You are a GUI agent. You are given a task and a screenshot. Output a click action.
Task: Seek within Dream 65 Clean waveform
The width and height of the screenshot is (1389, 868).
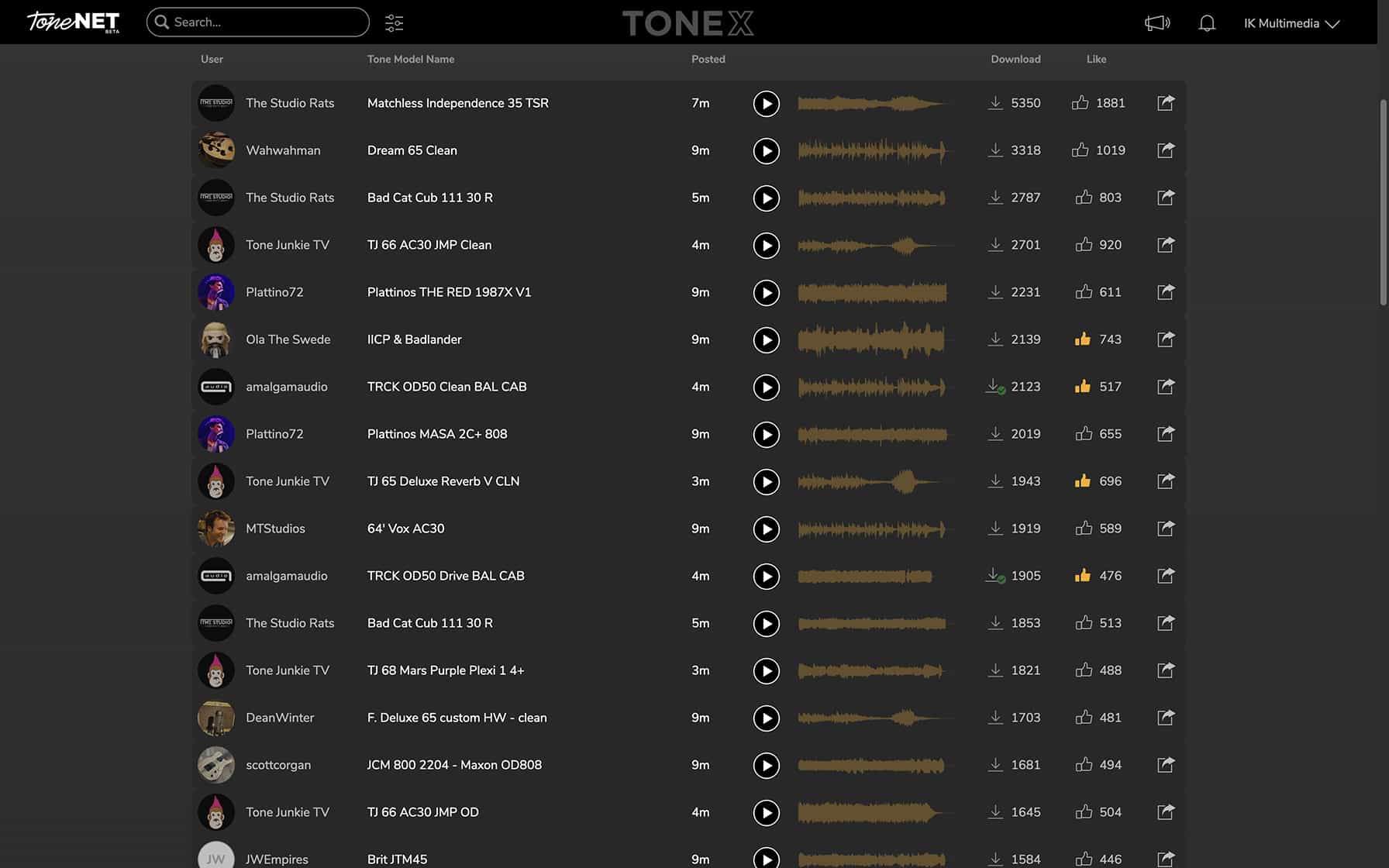pyautogui.click(x=872, y=150)
